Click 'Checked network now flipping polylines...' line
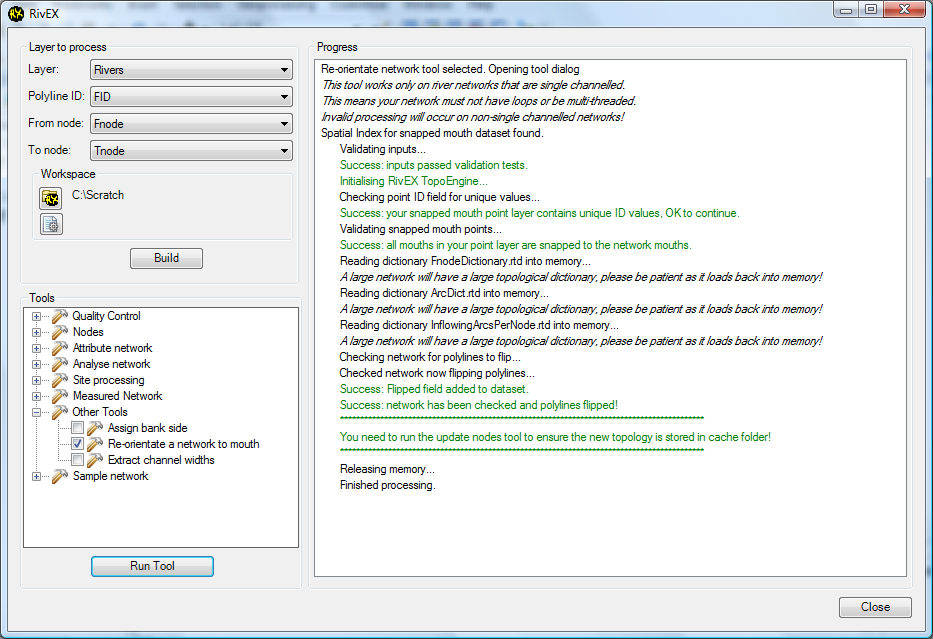Viewport: 933px width, 639px height. (437, 373)
